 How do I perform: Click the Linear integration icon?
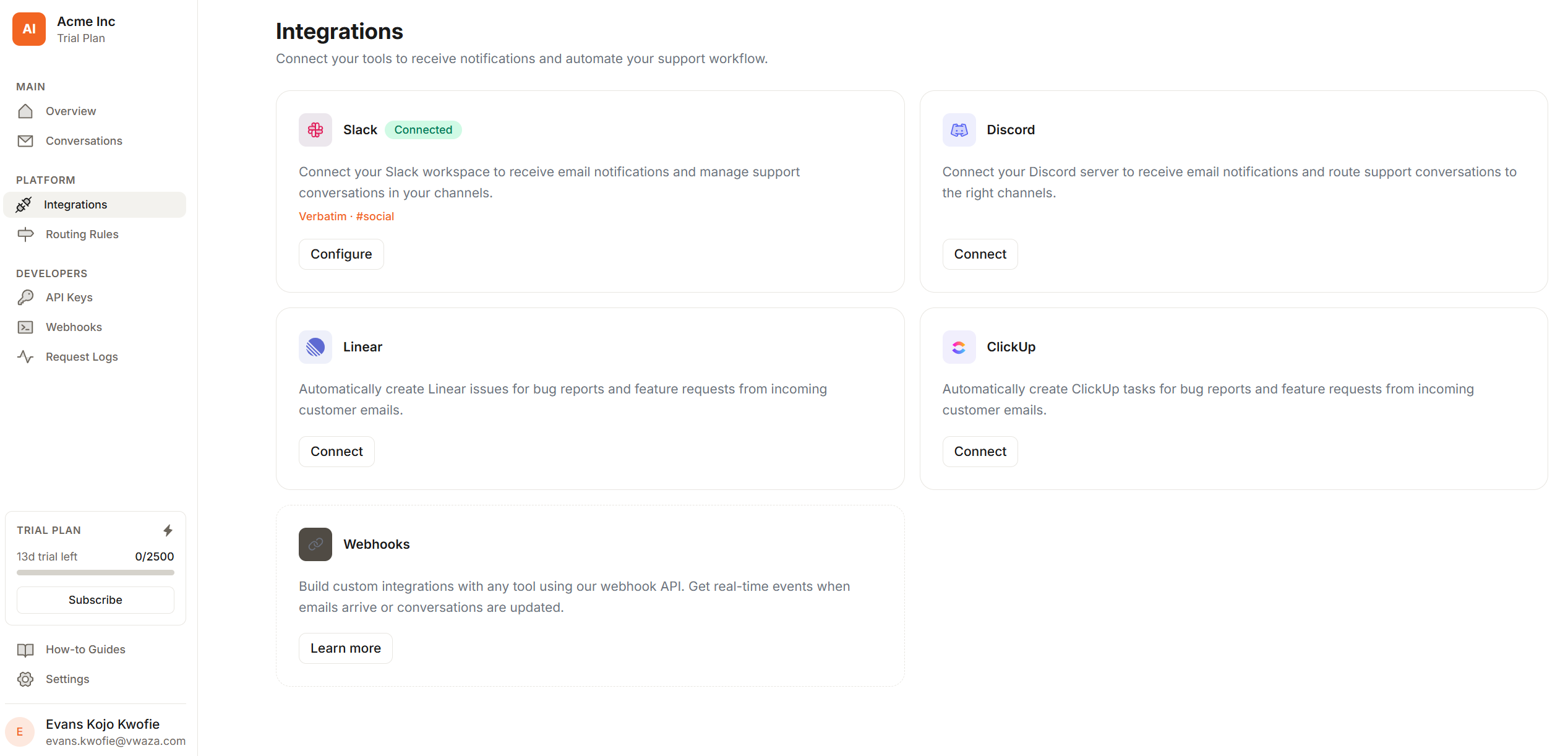[315, 347]
